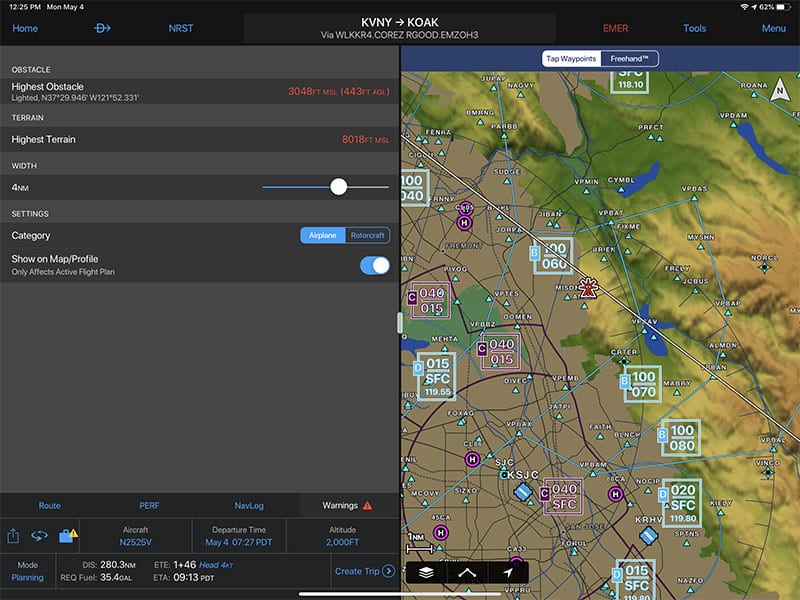The image size is (800, 600).
Task: Open the briefcase weight alert icon
Action: [68, 536]
